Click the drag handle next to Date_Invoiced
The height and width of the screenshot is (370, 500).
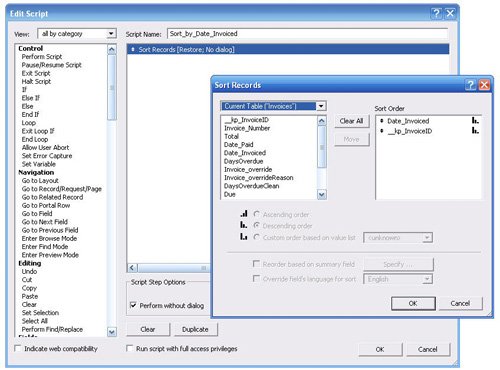[x=382, y=121]
